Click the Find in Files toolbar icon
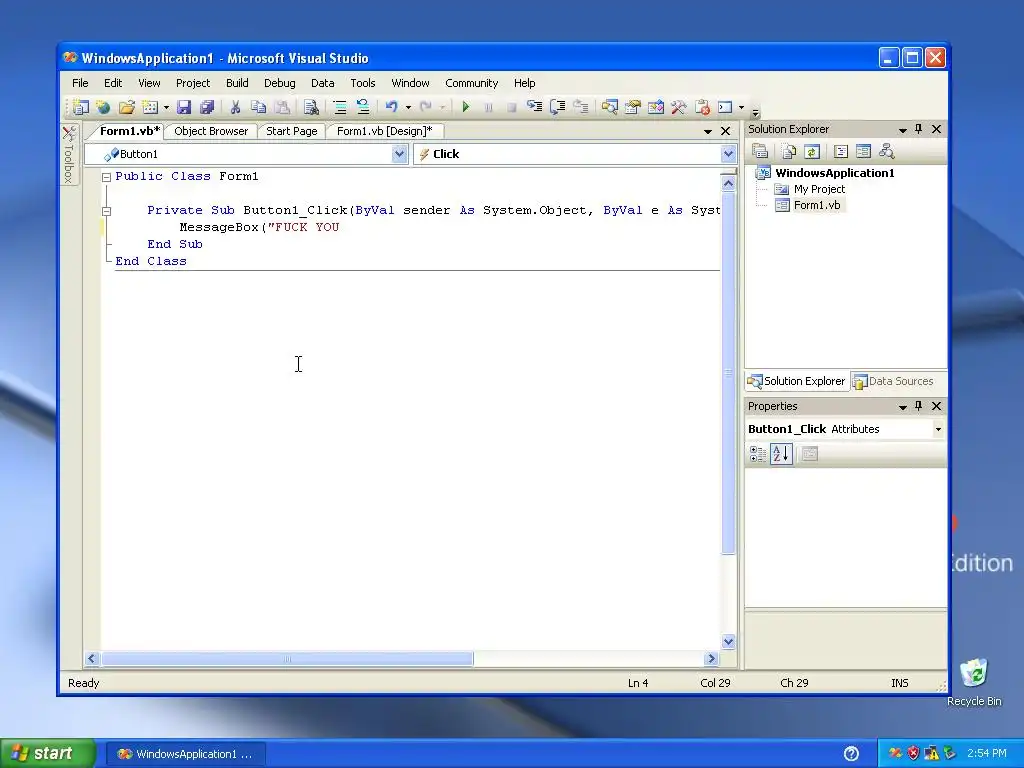 tap(311, 106)
